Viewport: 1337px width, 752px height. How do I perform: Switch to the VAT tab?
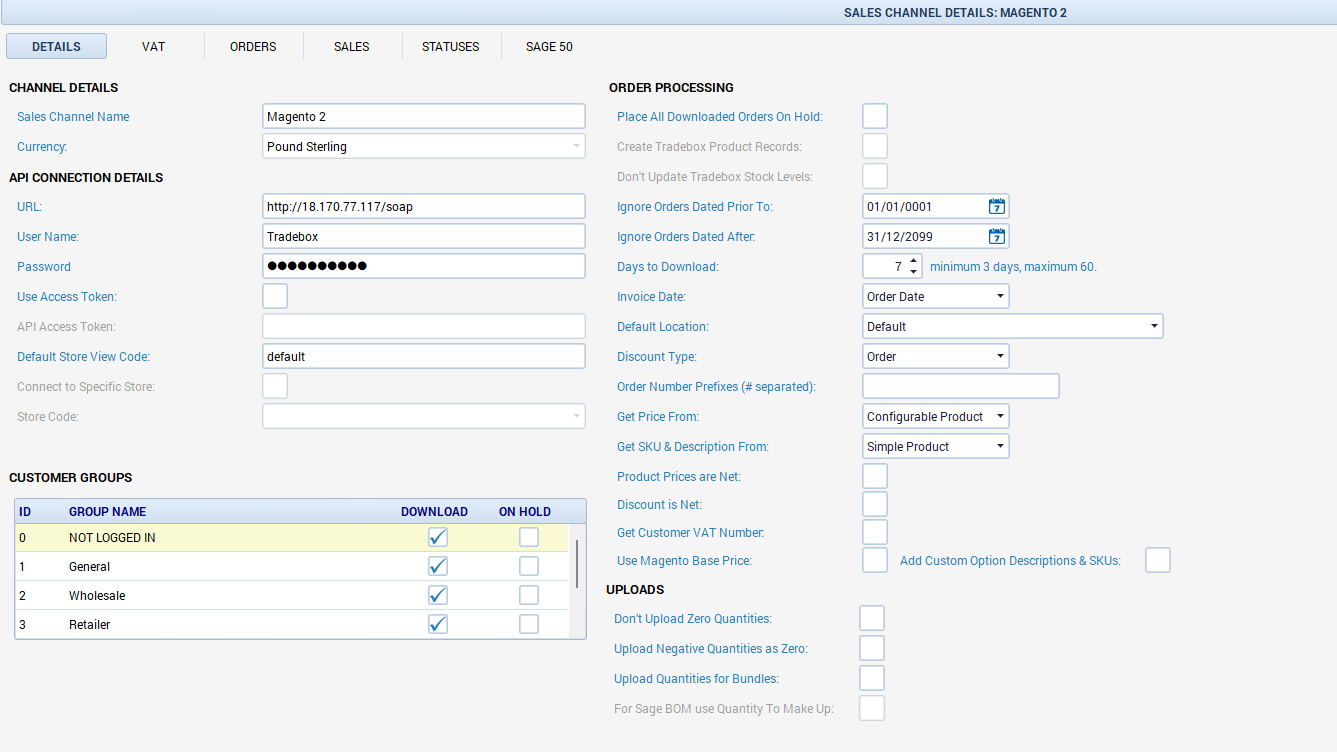tap(153, 47)
